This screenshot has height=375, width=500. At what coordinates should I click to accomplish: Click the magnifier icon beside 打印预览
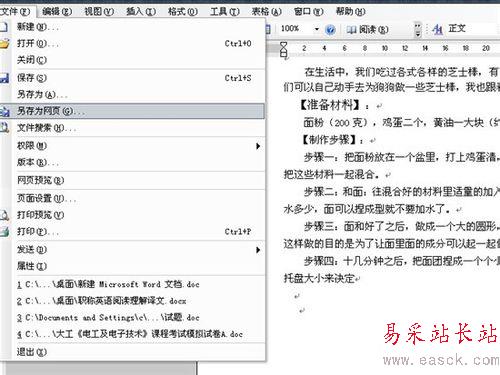pyautogui.click(x=4, y=215)
